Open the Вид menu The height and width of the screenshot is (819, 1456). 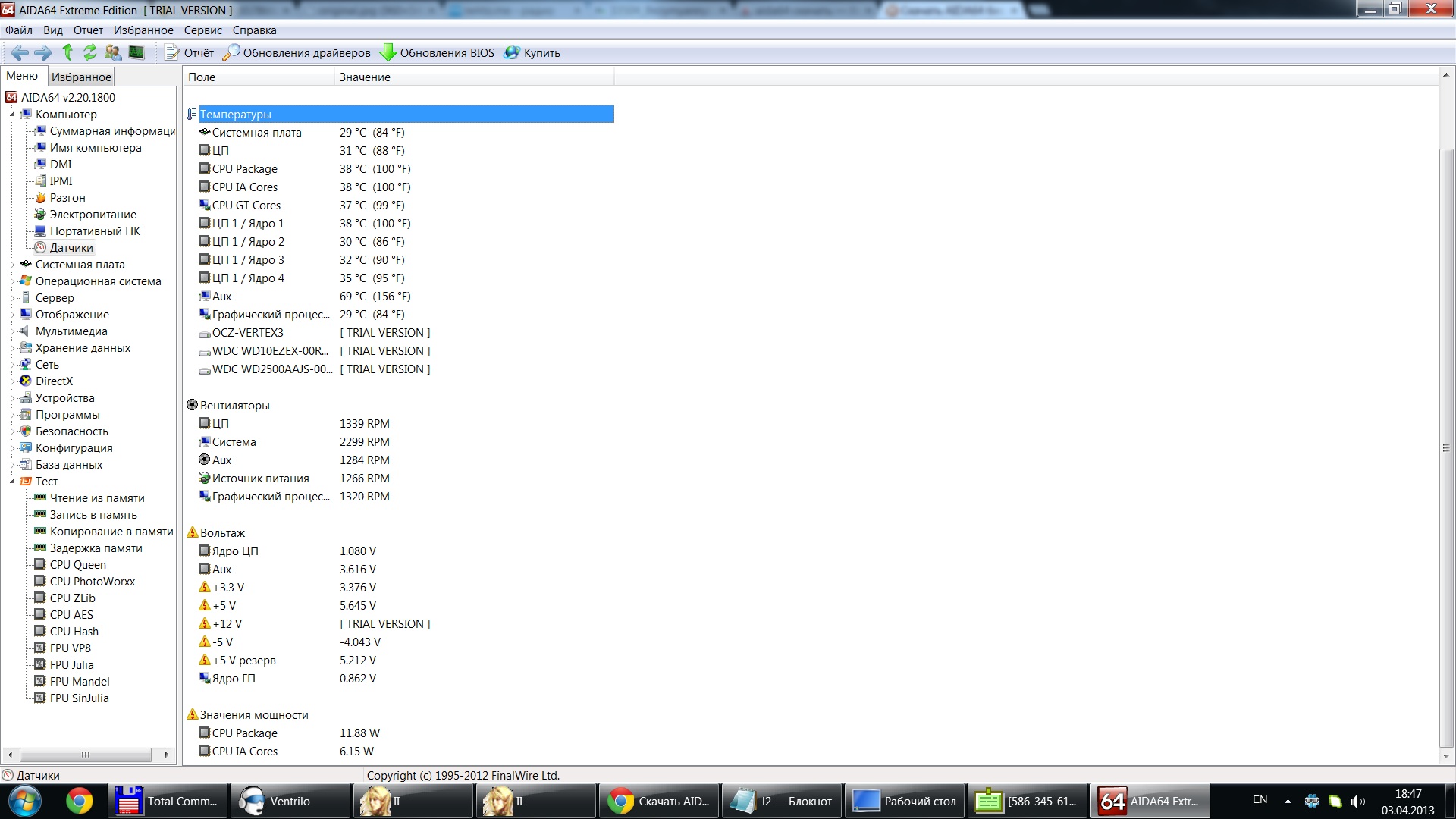point(53,30)
